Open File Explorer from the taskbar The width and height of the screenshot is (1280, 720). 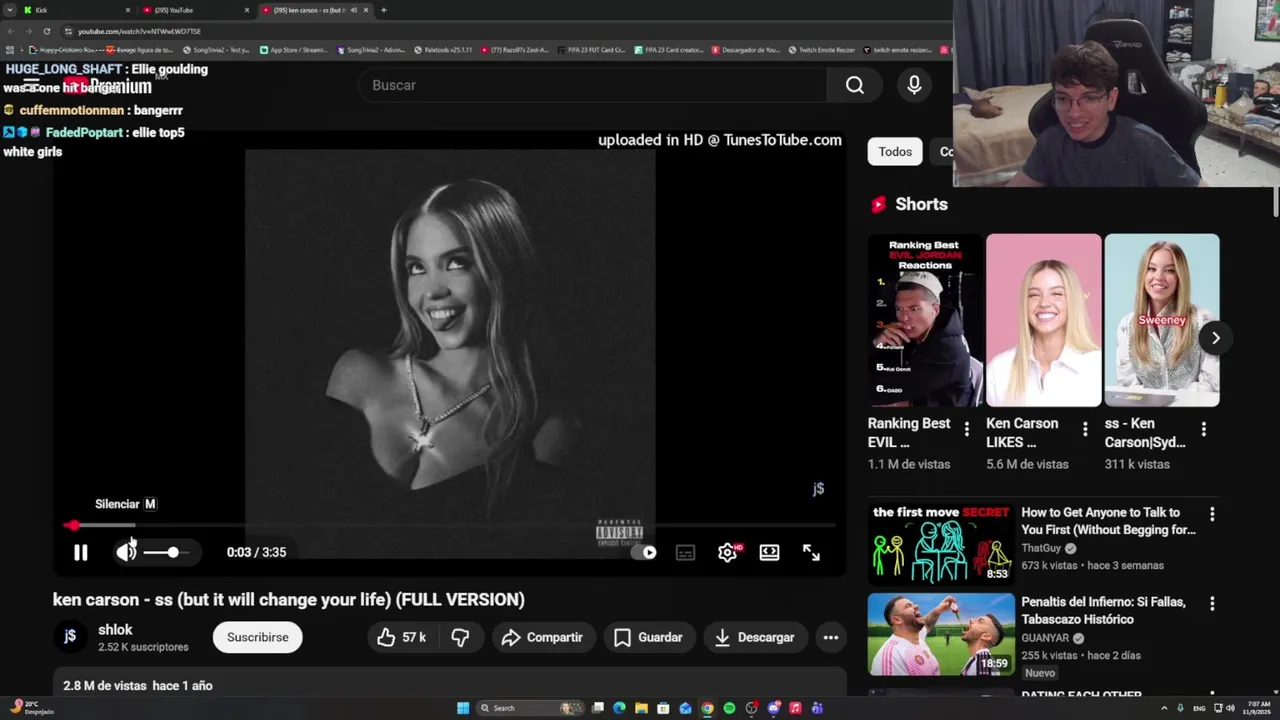click(641, 708)
